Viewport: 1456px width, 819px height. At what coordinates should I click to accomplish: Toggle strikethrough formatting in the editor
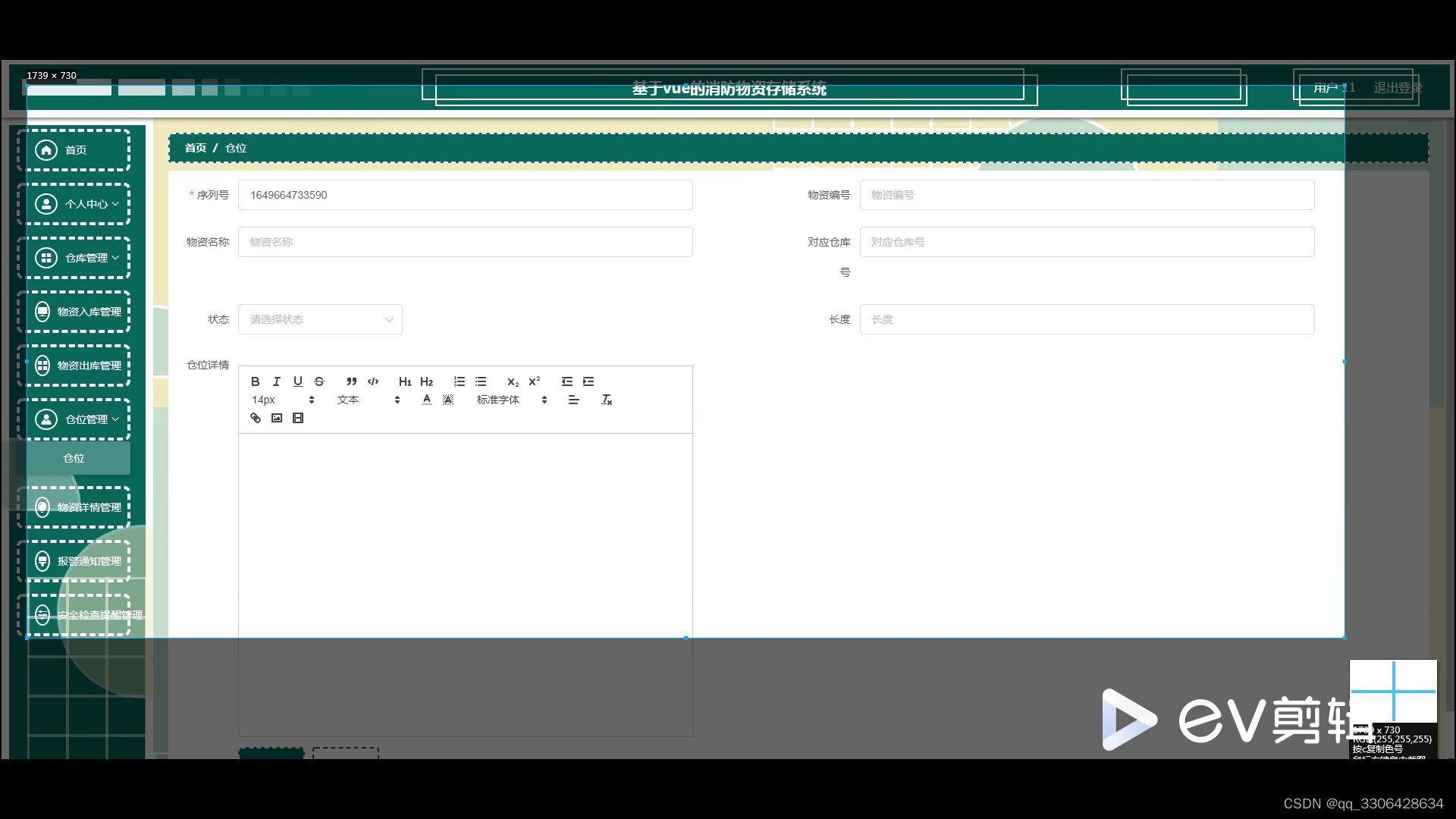coord(319,381)
